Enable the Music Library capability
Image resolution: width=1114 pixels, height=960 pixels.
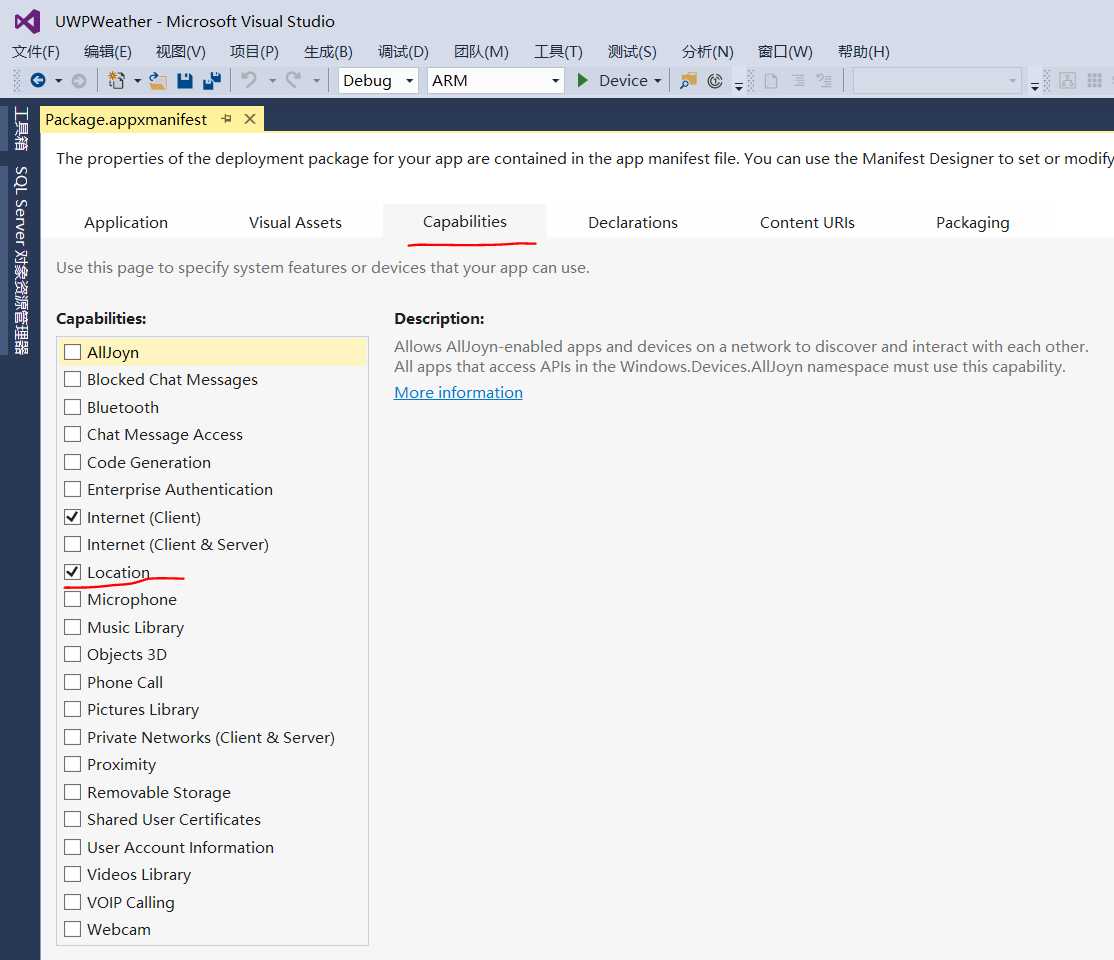(72, 627)
